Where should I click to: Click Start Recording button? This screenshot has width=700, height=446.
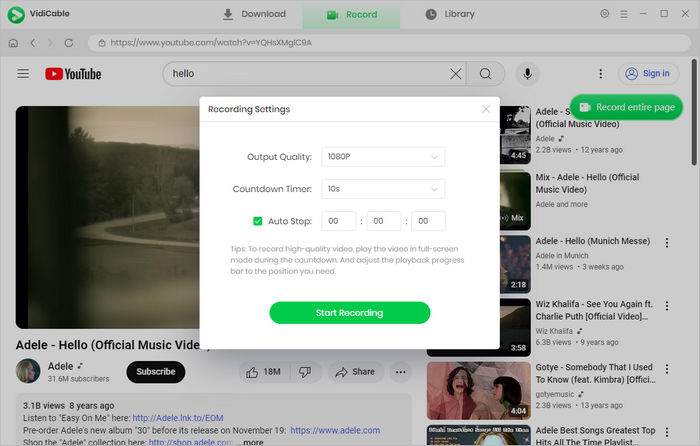(x=350, y=313)
